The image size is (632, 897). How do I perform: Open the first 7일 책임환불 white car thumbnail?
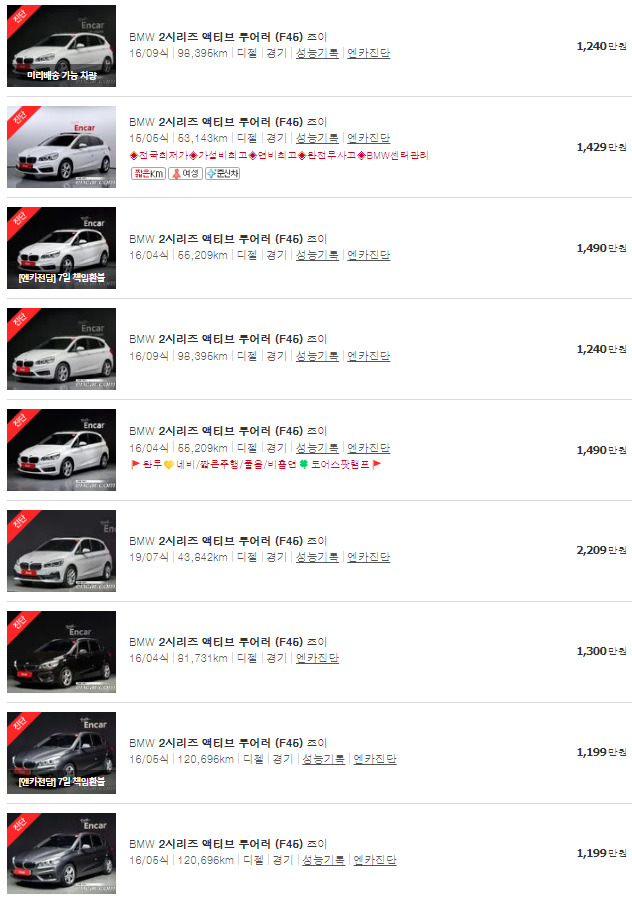[61, 248]
